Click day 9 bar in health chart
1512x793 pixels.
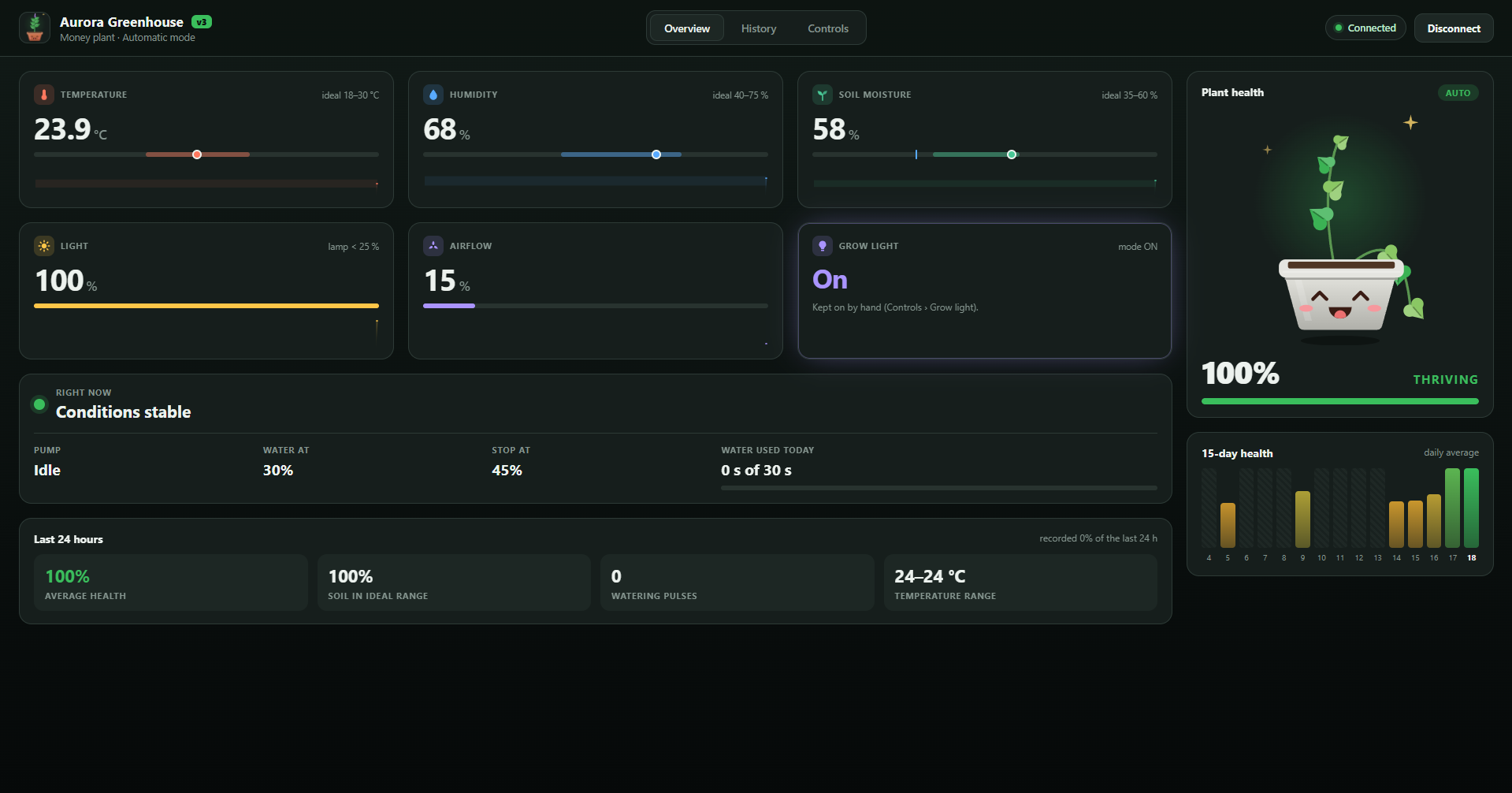pos(1302,519)
